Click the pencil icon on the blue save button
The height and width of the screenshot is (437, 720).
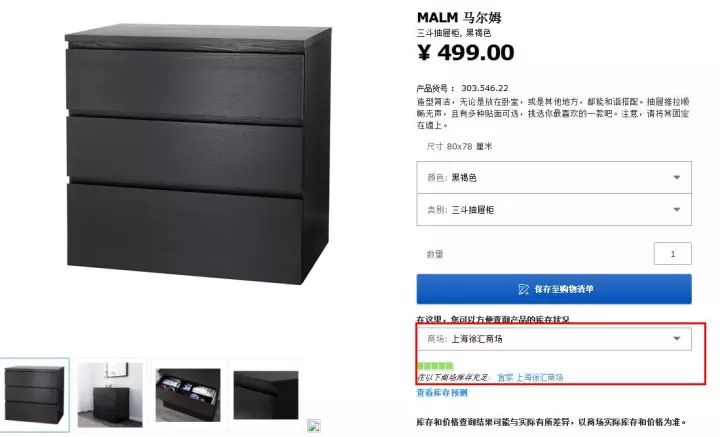(x=523, y=289)
